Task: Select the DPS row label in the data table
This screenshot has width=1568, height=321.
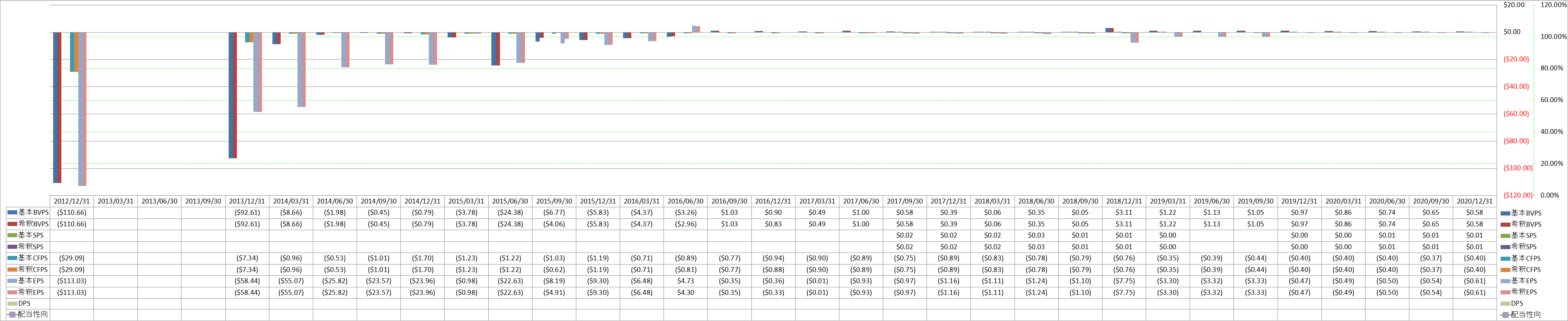Action: point(24,303)
